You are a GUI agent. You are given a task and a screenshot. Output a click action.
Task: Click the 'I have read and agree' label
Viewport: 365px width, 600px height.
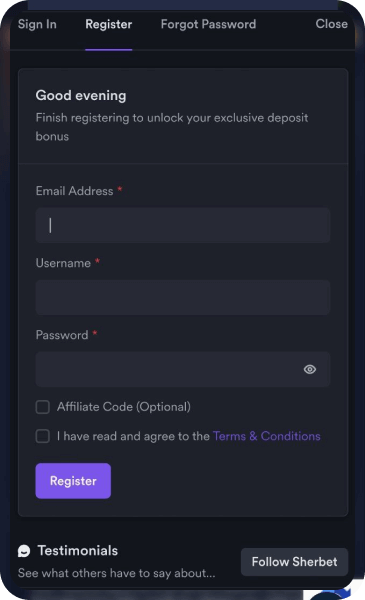(134, 436)
